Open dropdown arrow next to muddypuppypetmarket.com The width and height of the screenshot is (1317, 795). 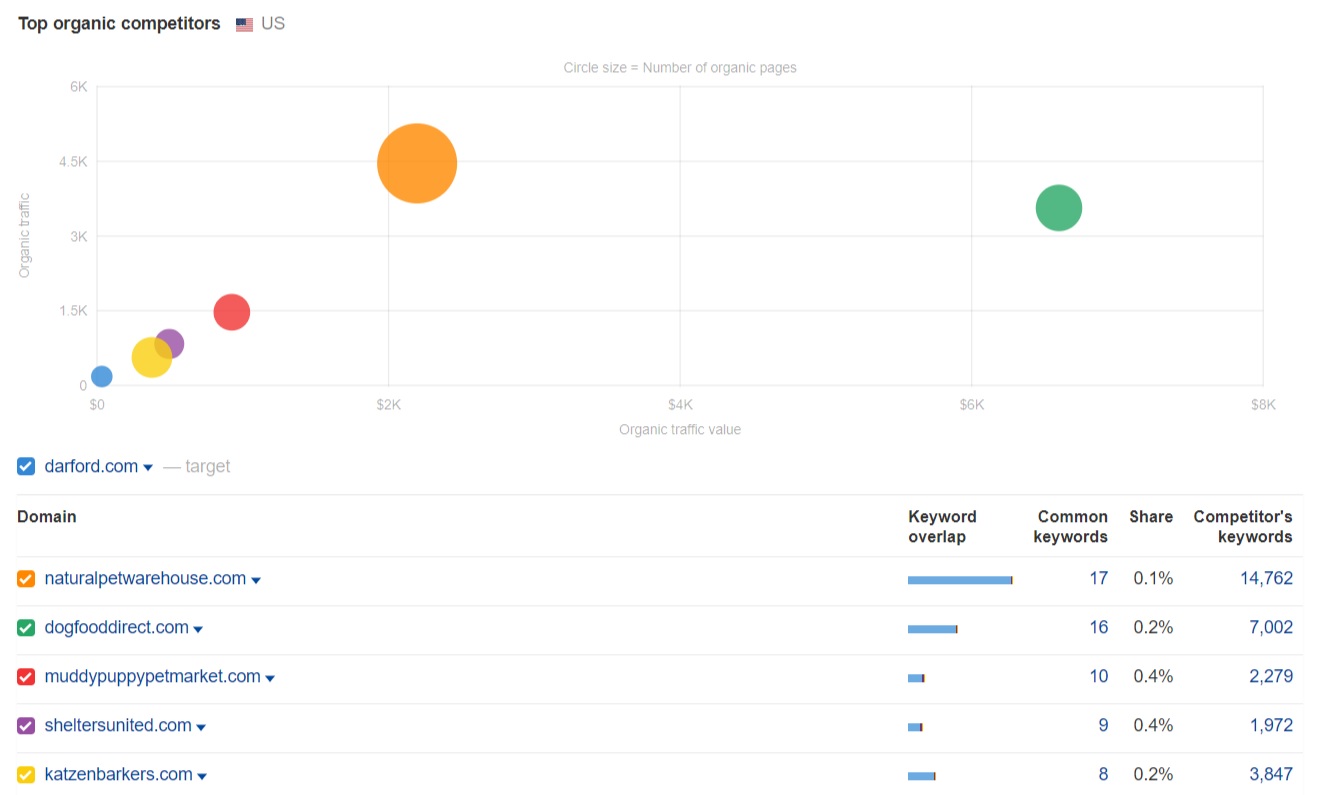[270, 678]
